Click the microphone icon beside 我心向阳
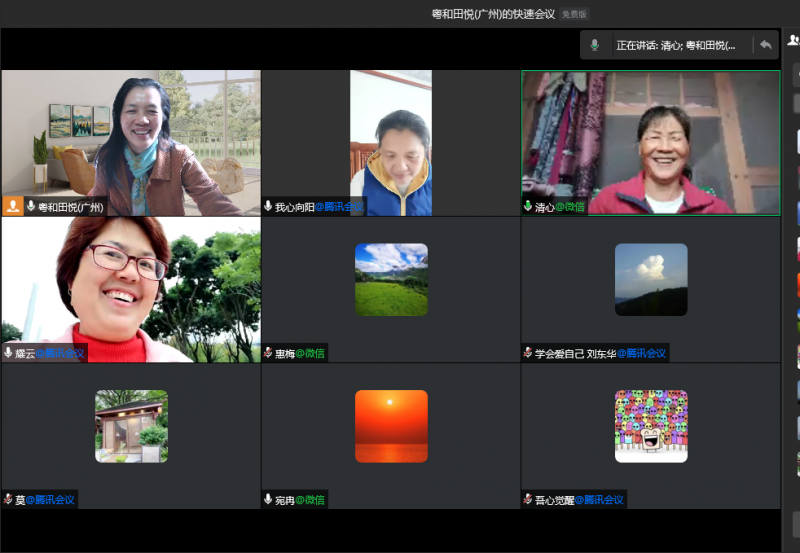The image size is (800, 553). click(x=268, y=206)
